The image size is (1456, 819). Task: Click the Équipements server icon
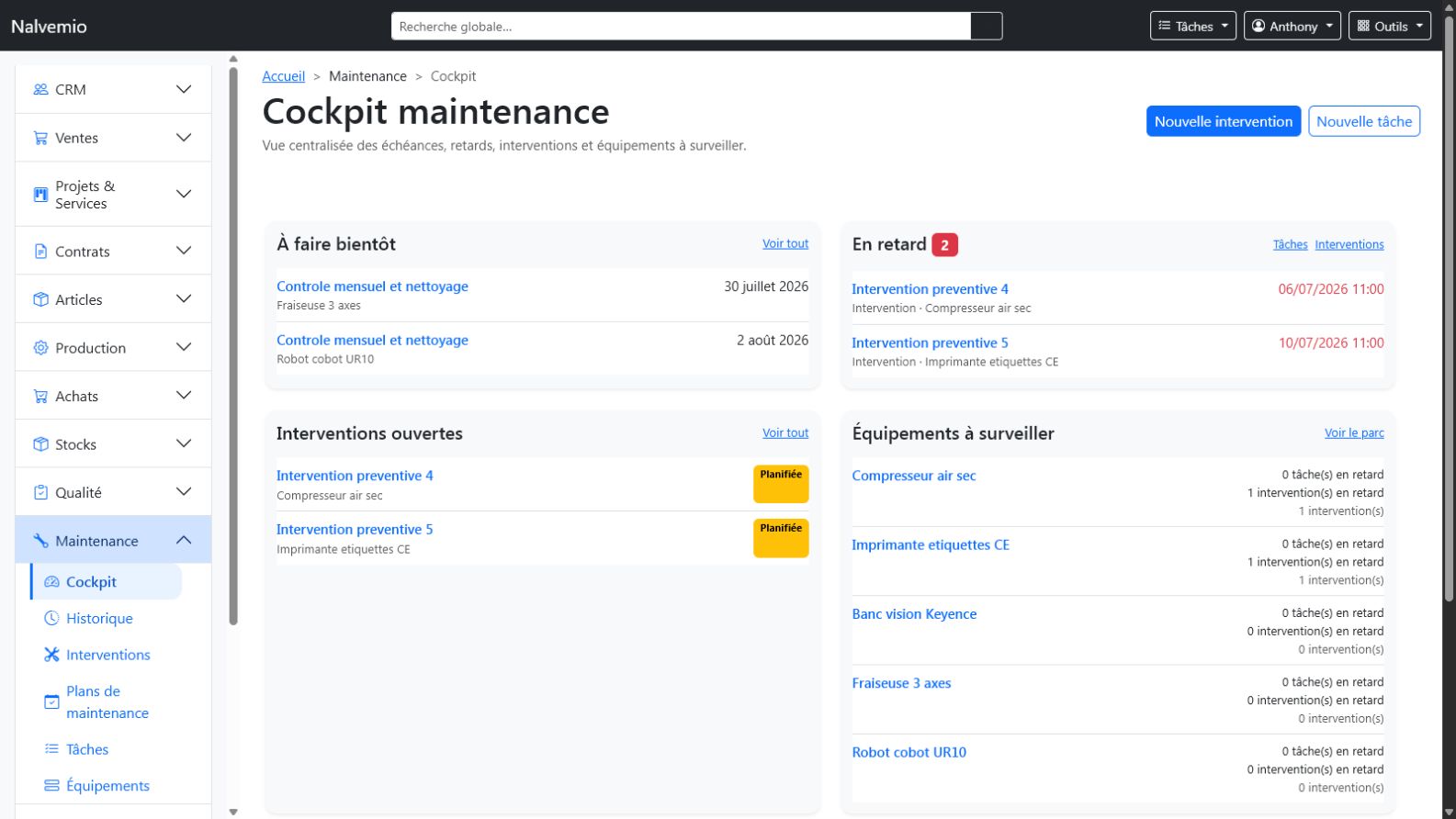51,786
